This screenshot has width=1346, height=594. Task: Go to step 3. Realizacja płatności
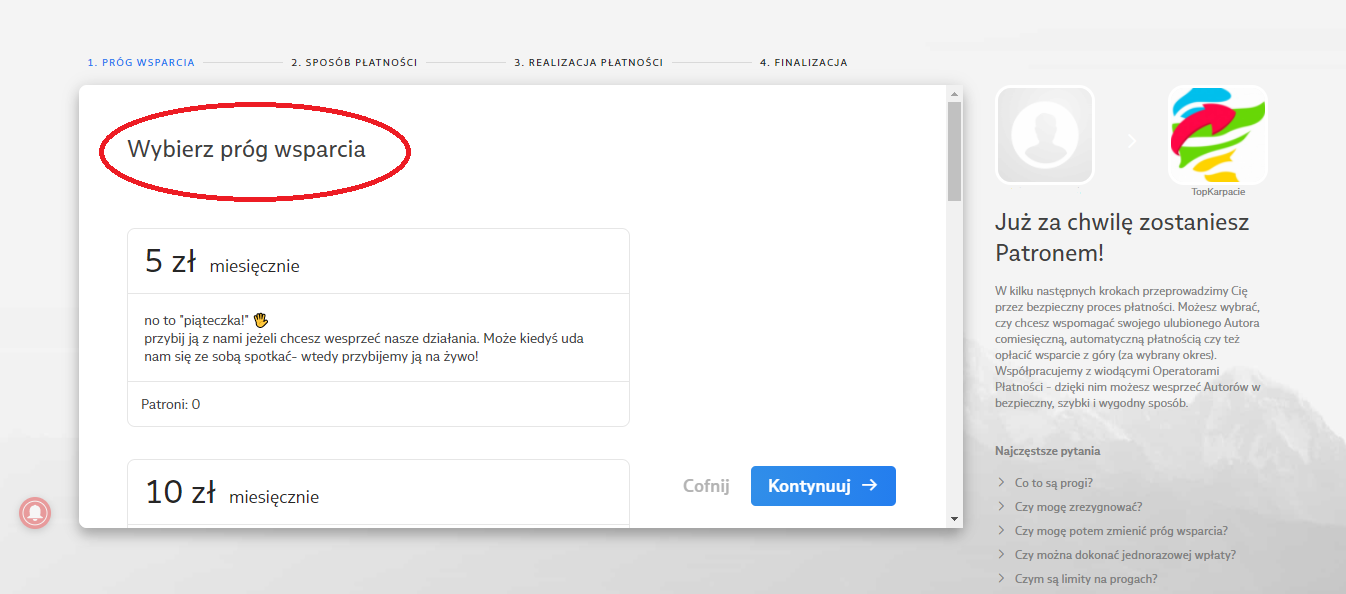589,62
